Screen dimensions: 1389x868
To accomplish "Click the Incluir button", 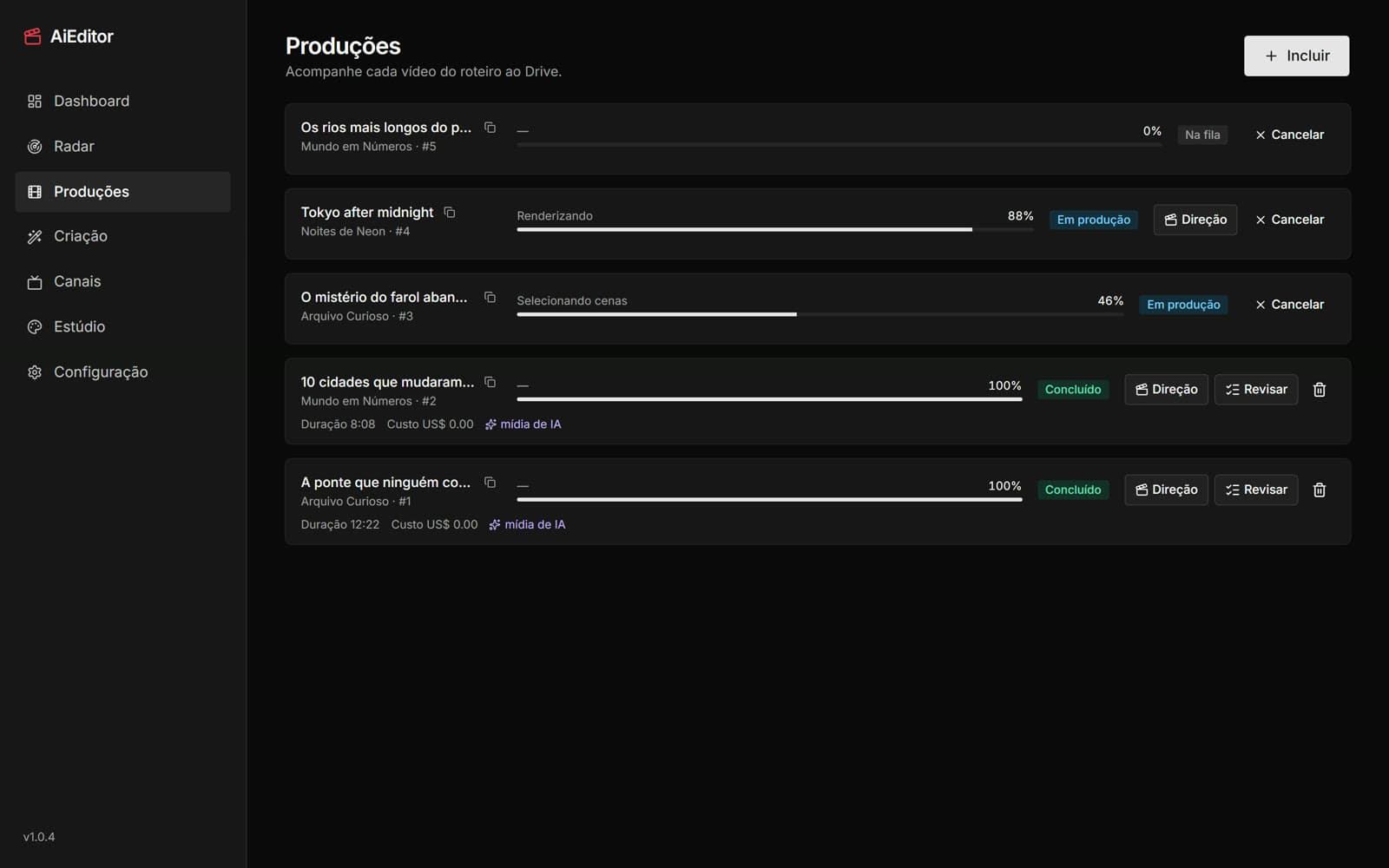I will 1296,56.
